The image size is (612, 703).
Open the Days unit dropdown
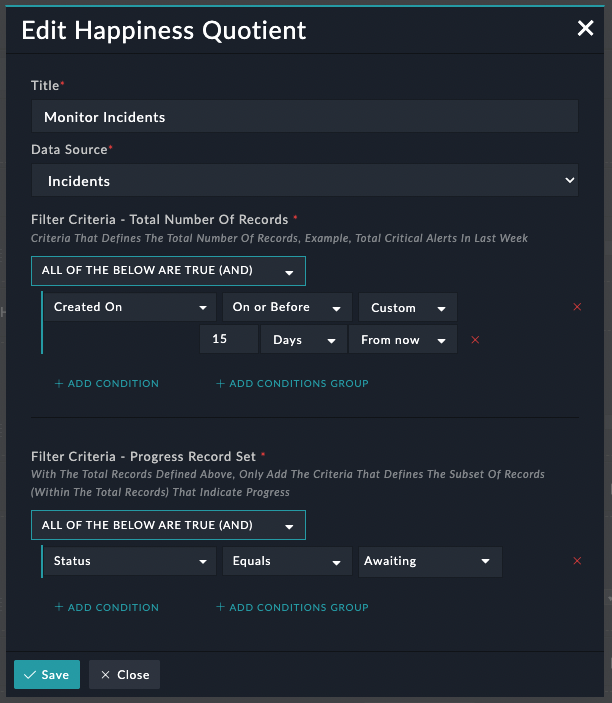[x=303, y=340]
